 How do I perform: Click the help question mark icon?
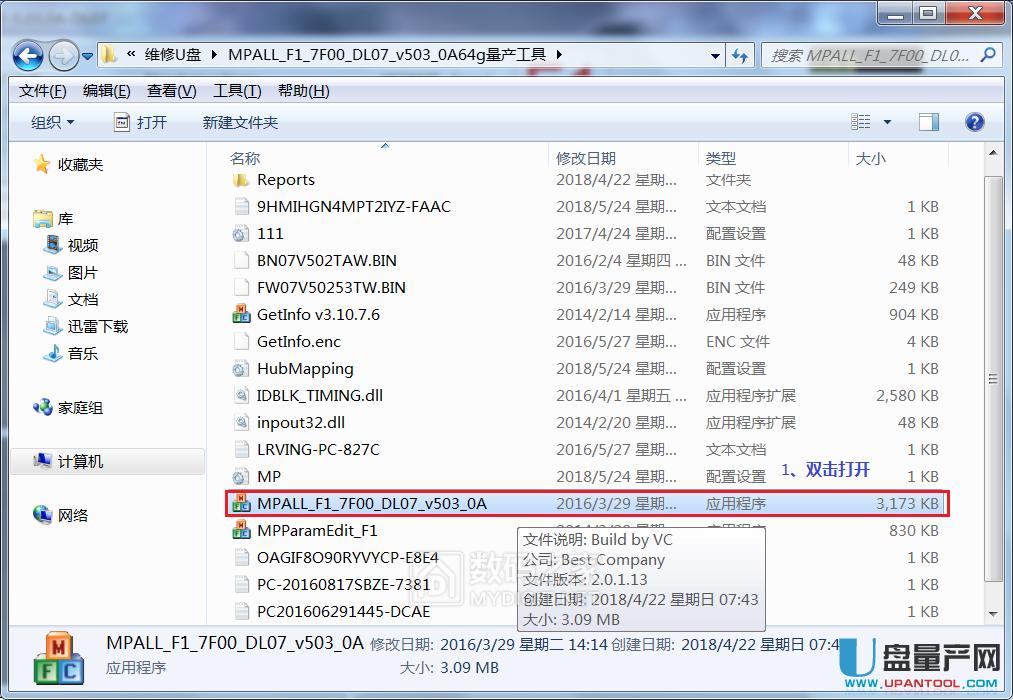pos(974,122)
